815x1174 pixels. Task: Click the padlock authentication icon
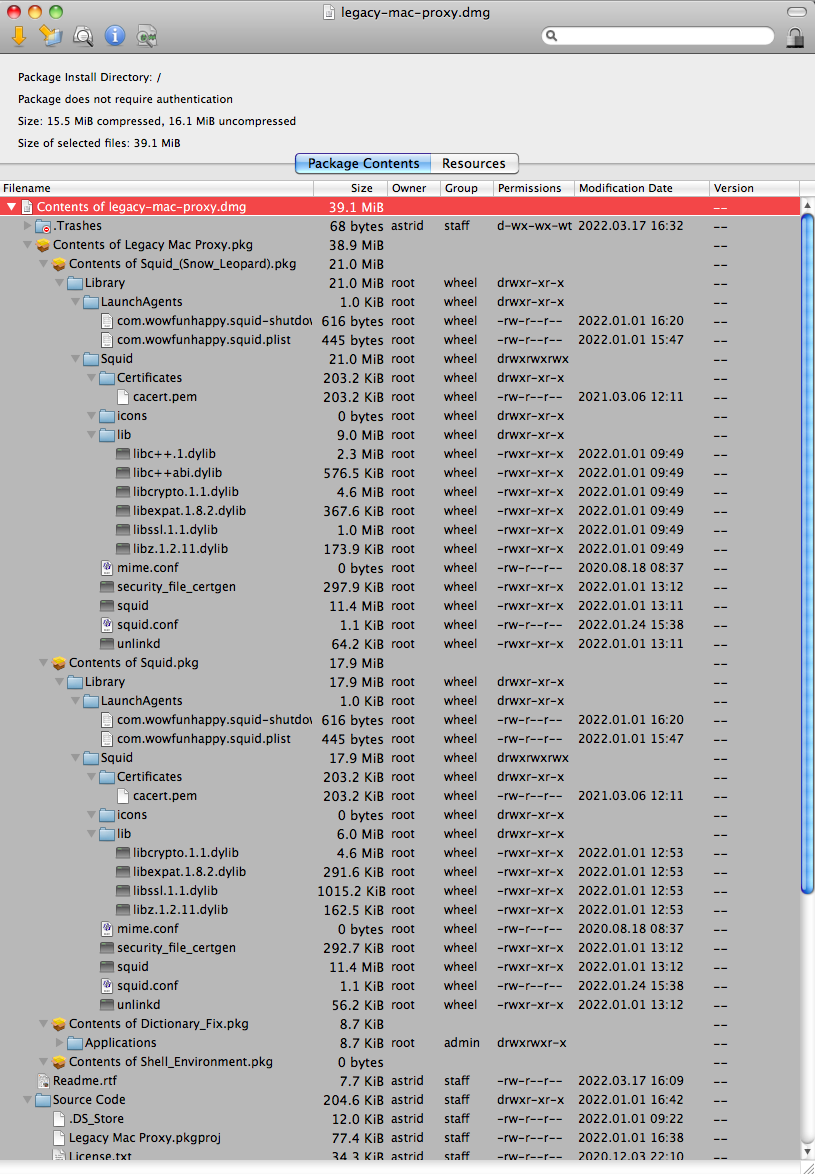[x=796, y=37]
